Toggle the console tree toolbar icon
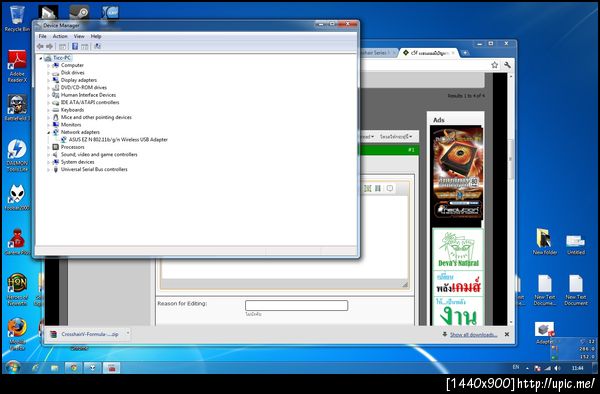Viewport: 600px width, 394px height. tap(62, 46)
